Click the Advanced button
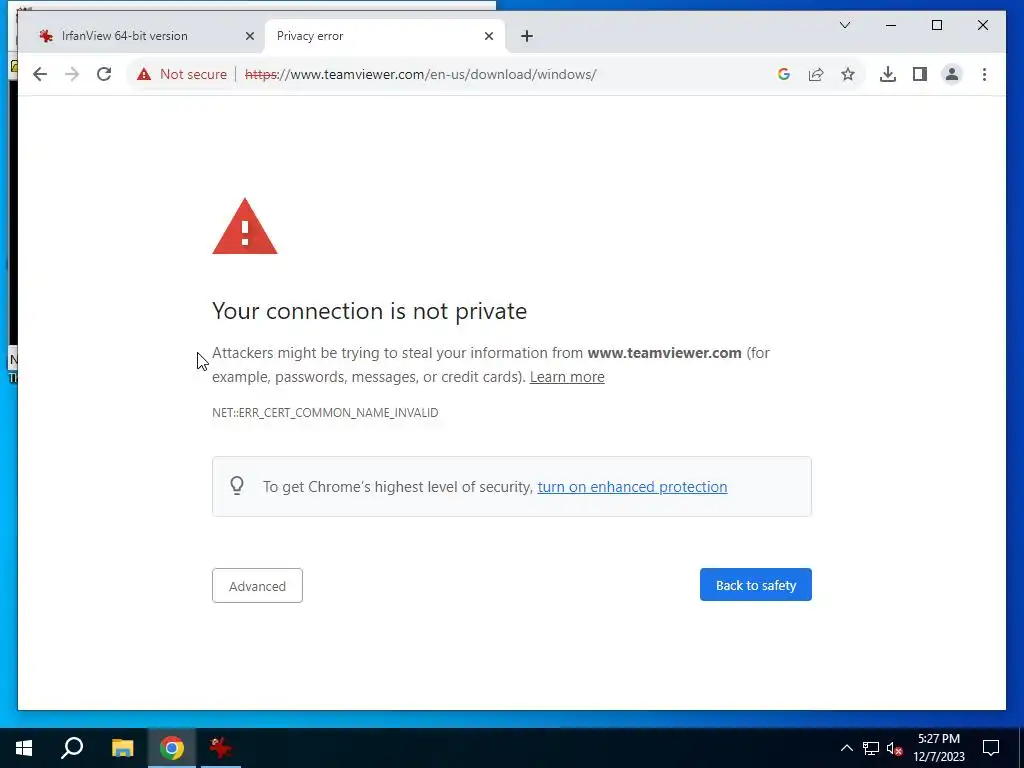This screenshot has height=768, width=1024. point(257,586)
